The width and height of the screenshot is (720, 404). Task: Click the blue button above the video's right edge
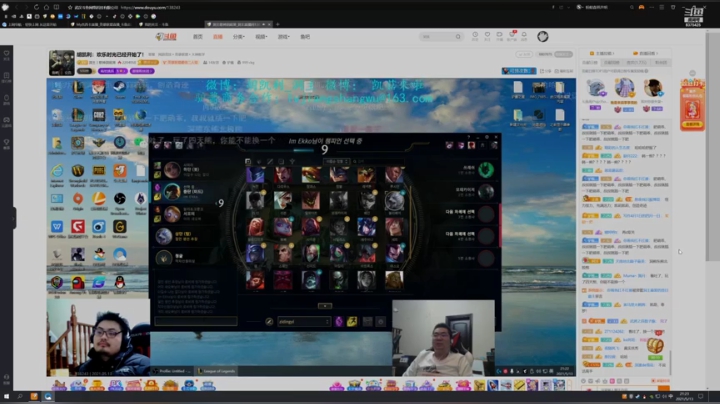click(x=519, y=71)
